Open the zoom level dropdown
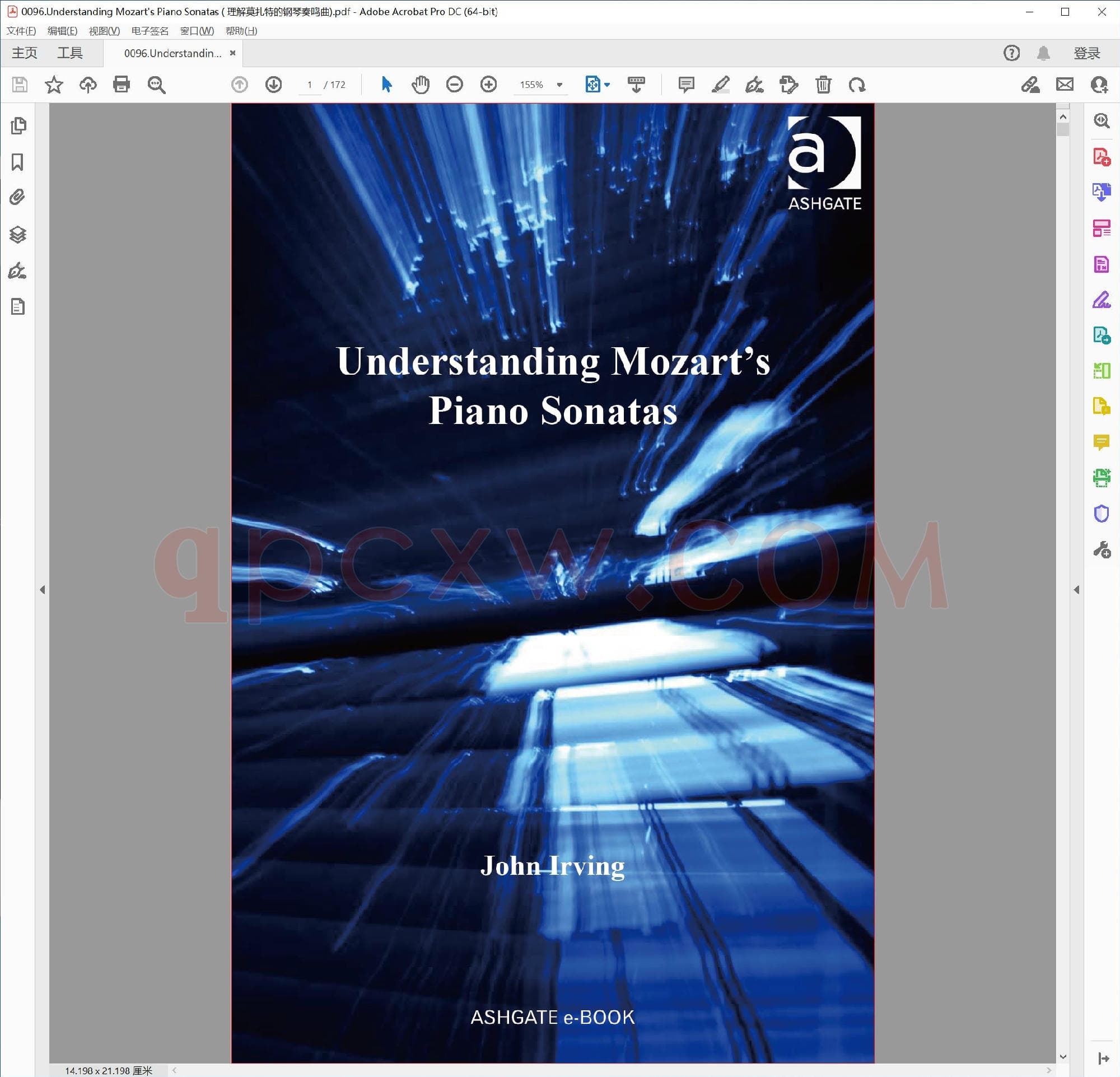 tap(559, 85)
